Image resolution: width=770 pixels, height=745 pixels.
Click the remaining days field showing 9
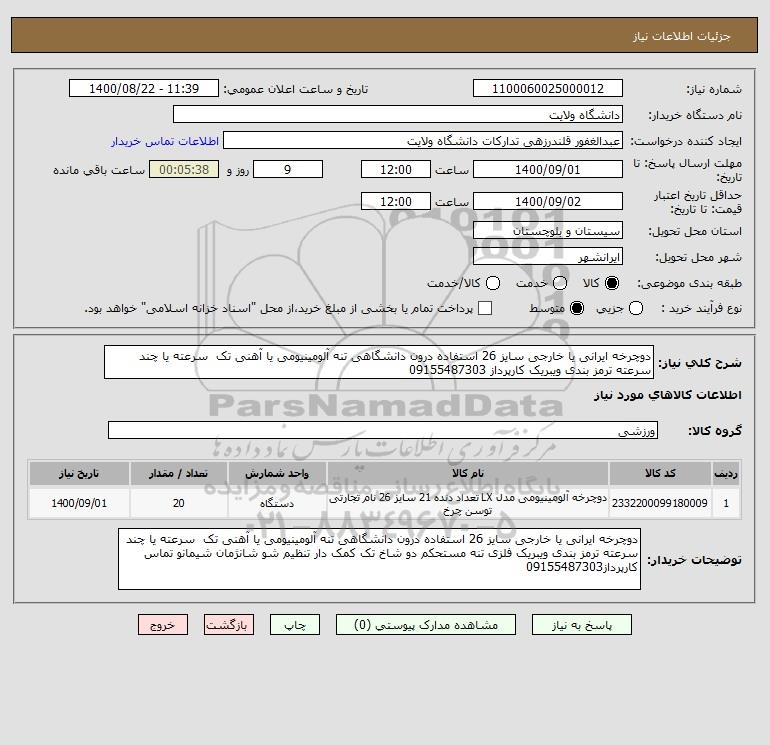point(288,169)
